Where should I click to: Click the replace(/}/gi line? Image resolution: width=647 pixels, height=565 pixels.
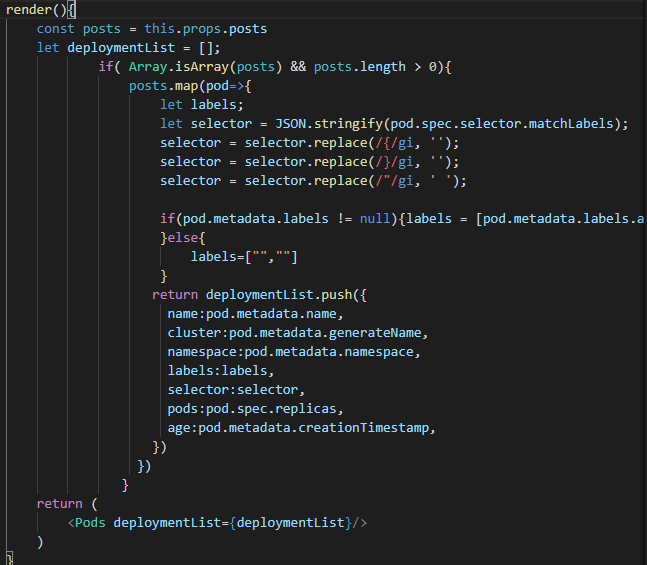309,162
